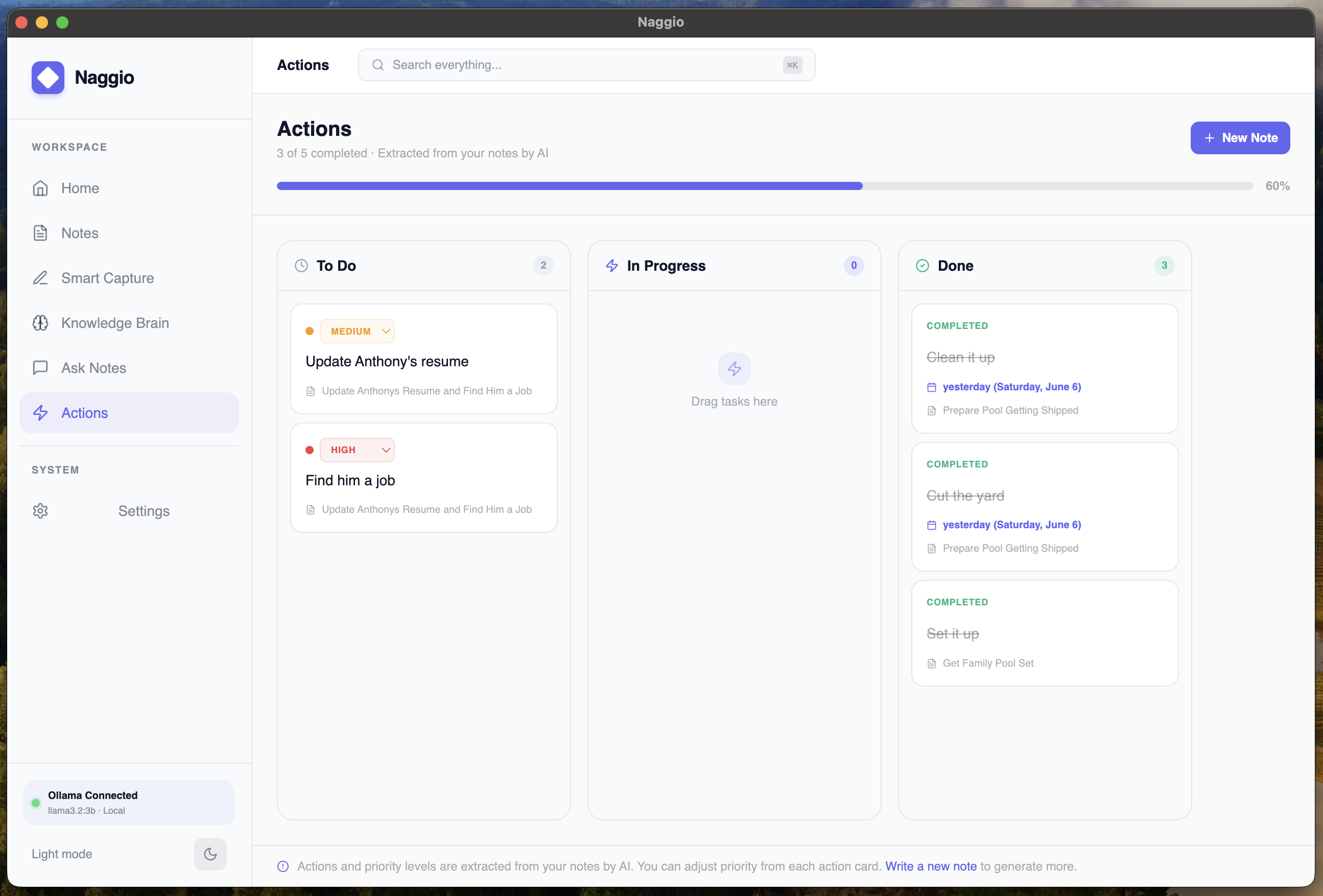Click the Search everything input field
Image resolution: width=1323 pixels, height=896 pixels.
[586, 65]
